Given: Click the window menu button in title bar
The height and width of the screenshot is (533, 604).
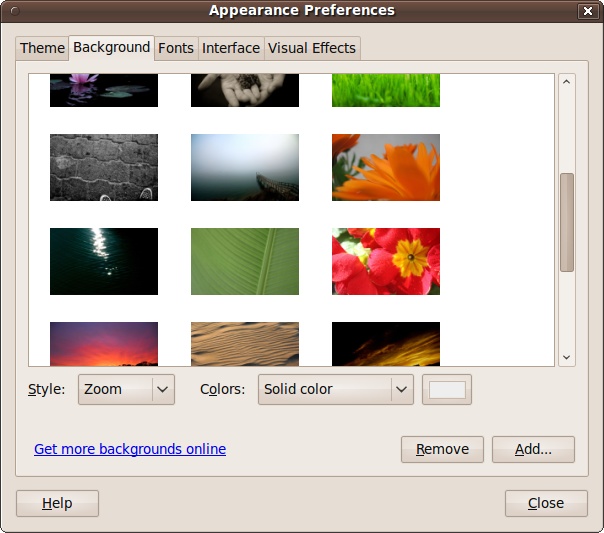Looking at the screenshot, I should click(x=15, y=11).
